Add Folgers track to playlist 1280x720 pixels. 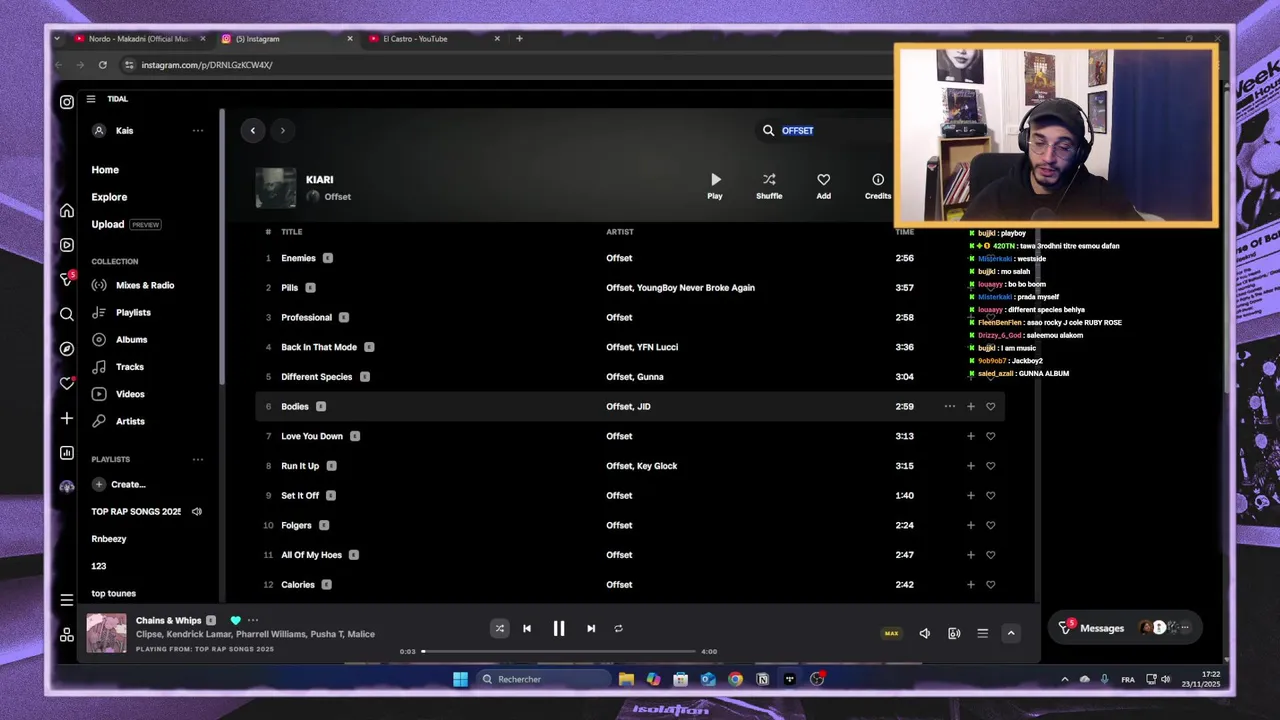(970, 525)
